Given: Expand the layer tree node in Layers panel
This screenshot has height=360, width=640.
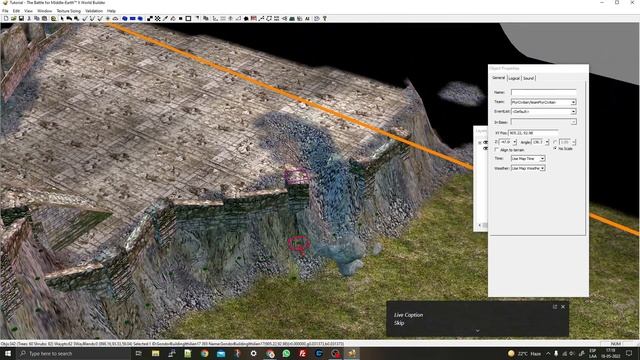Looking at the screenshot, I should [x=480, y=143].
